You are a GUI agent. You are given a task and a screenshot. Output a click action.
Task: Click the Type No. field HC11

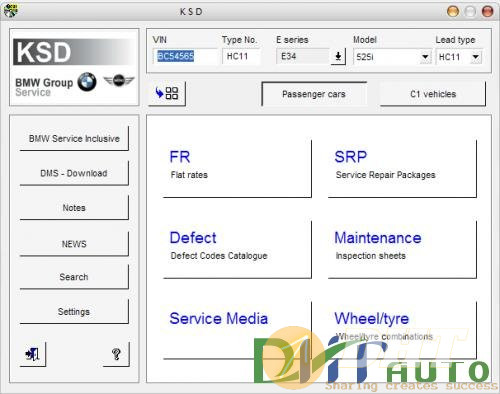[x=241, y=56]
